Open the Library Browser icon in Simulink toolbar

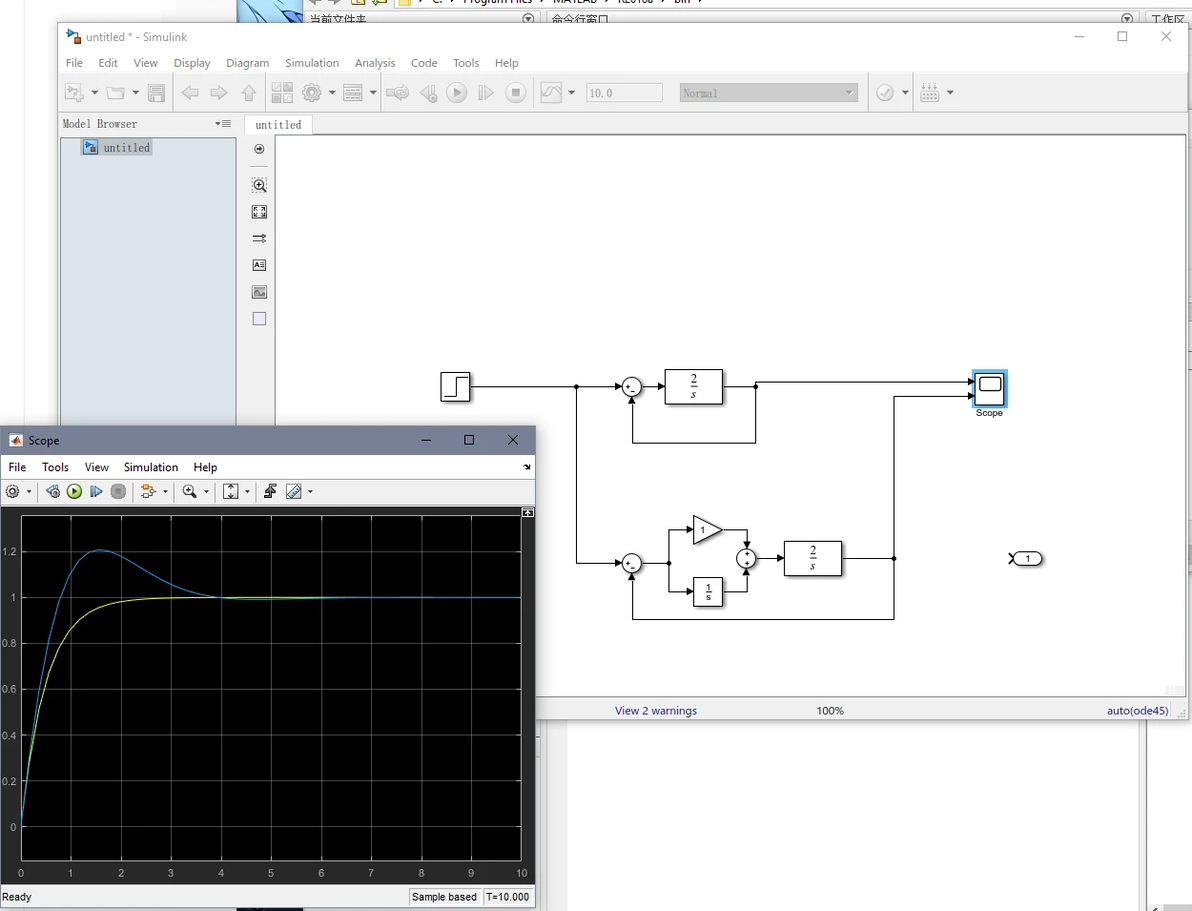pyautogui.click(x=282, y=93)
